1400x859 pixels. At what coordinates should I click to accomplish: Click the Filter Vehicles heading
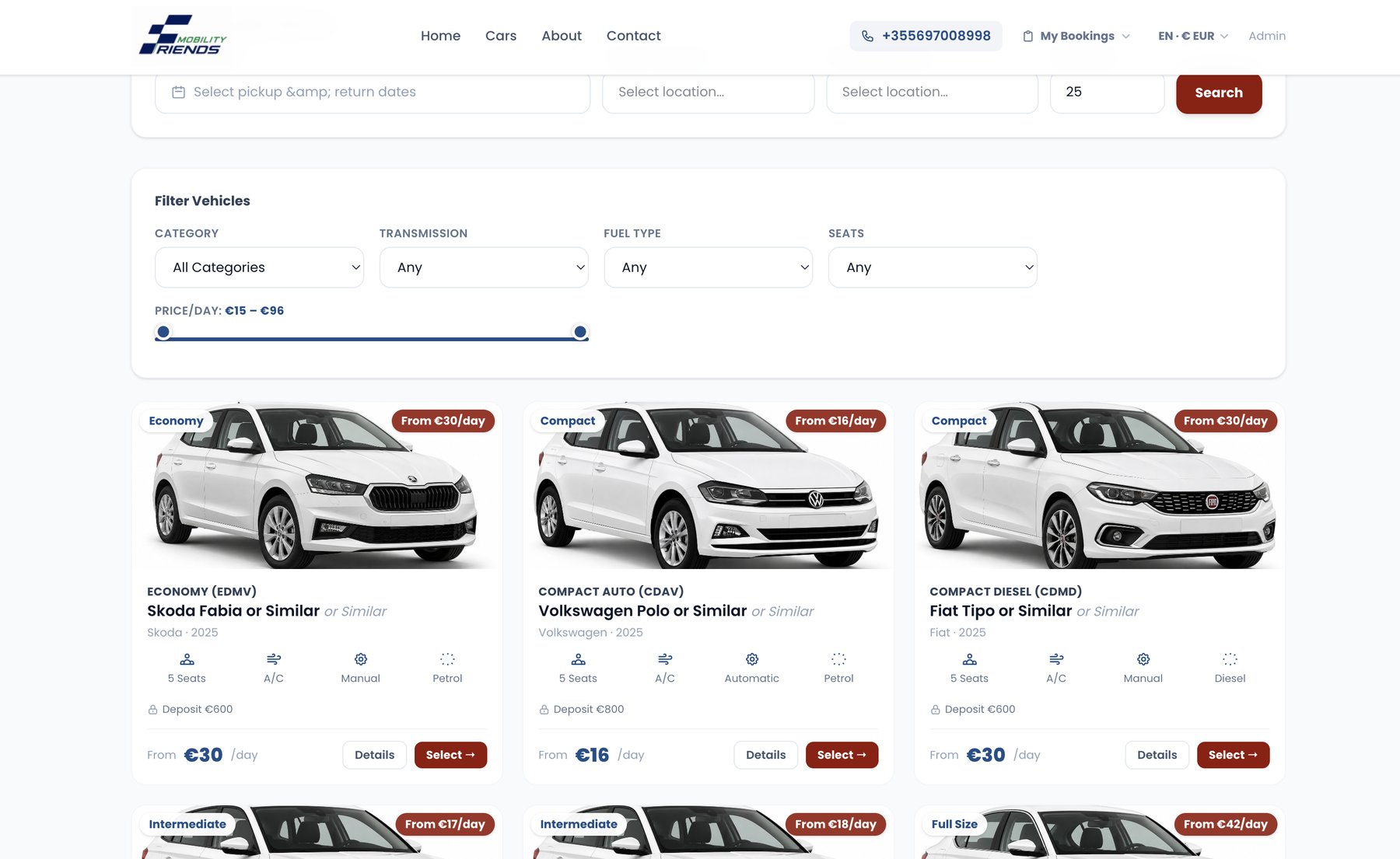[x=202, y=201]
